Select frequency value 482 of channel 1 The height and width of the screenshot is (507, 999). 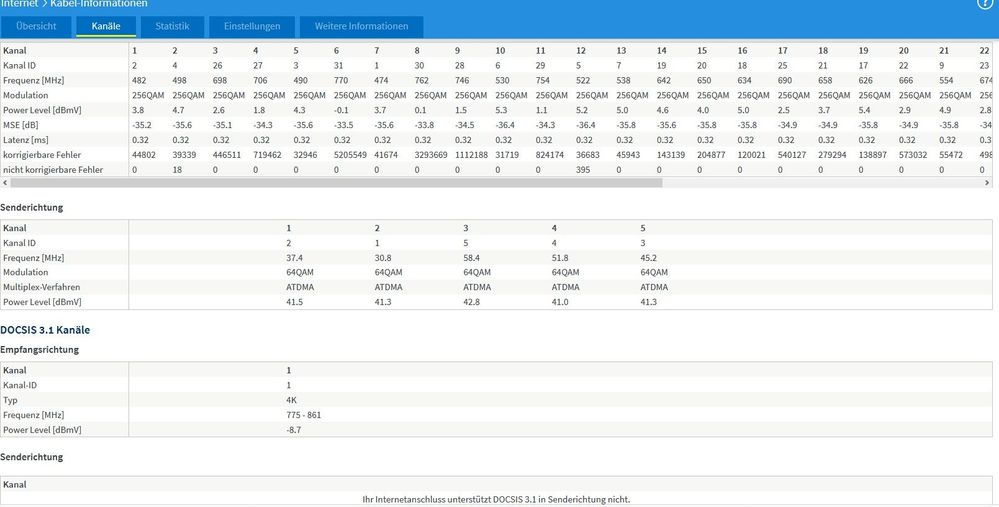pos(139,80)
